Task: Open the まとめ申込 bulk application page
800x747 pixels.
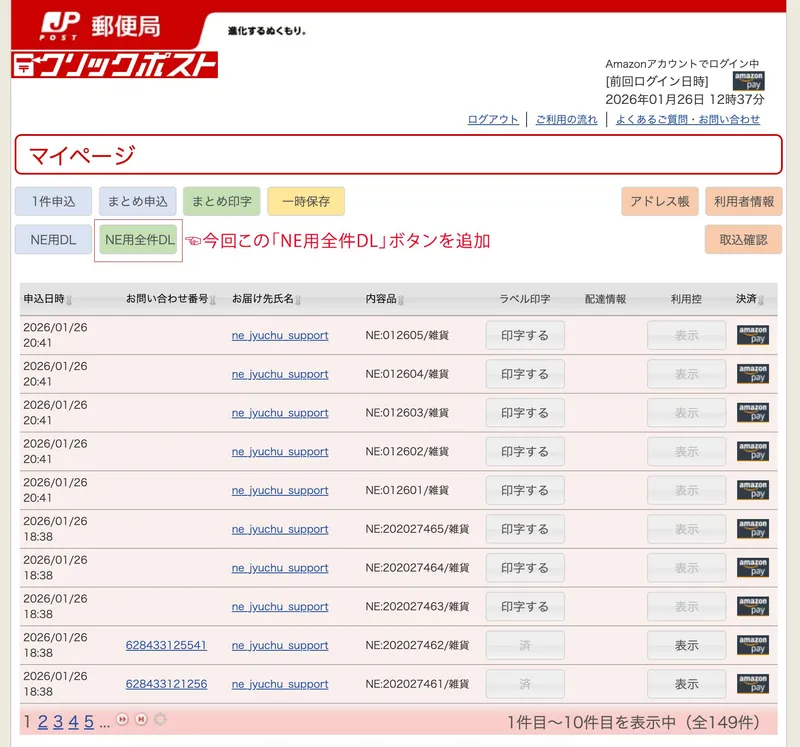Action: [137, 202]
